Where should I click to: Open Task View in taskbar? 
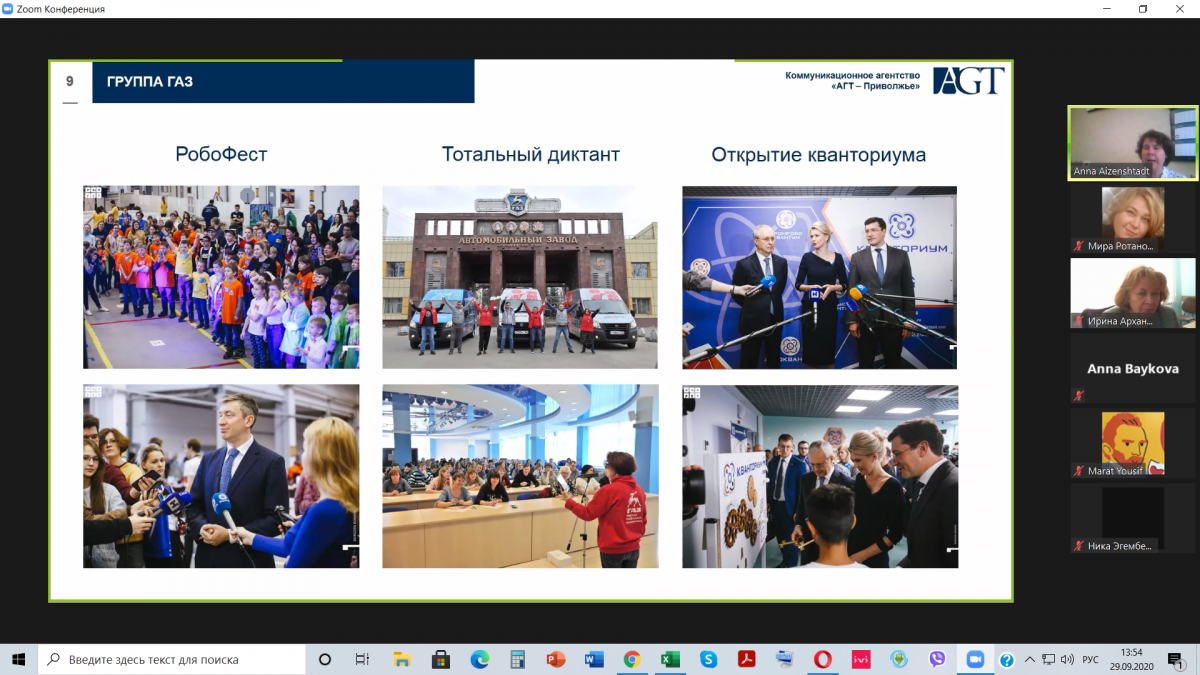[363, 659]
